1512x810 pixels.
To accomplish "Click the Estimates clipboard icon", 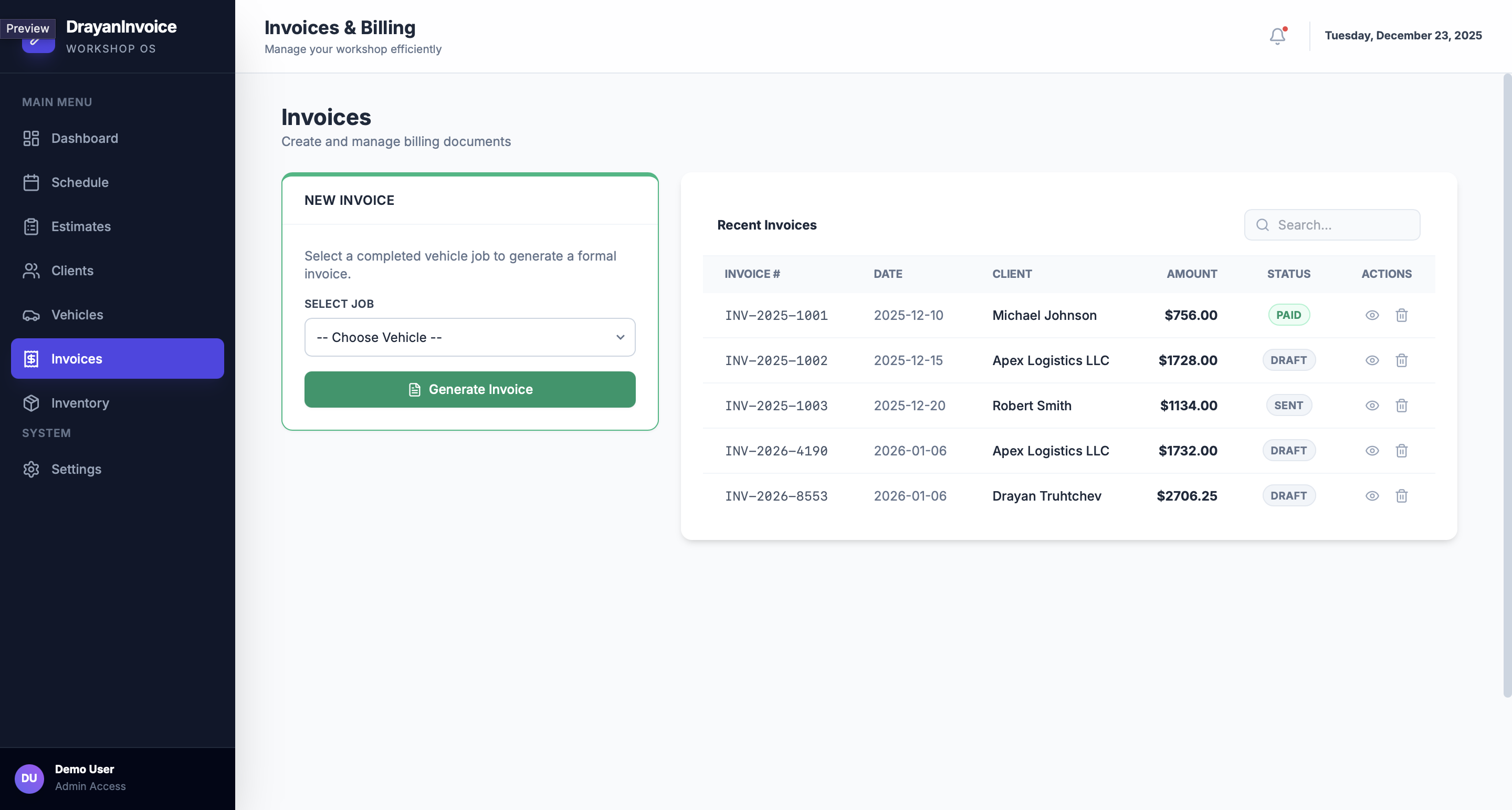I will pyautogui.click(x=31, y=226).
